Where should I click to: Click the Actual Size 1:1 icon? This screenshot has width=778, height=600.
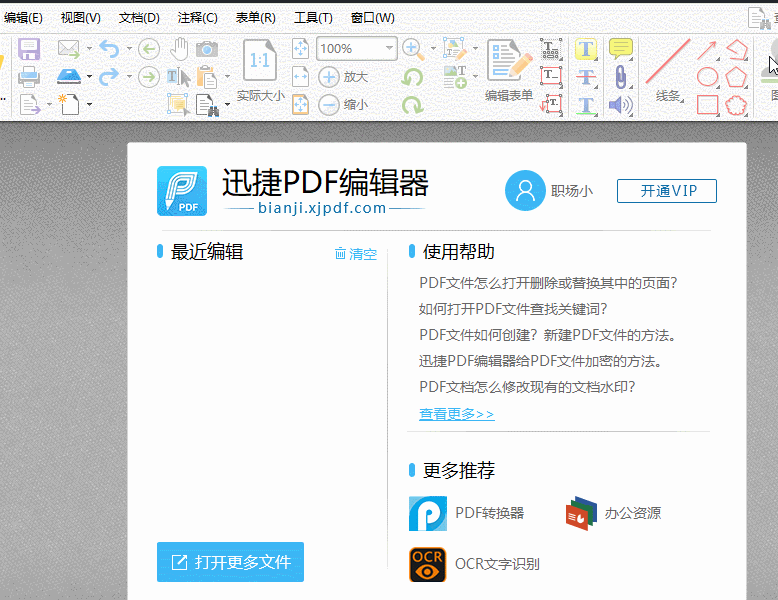tap(259, 60)
